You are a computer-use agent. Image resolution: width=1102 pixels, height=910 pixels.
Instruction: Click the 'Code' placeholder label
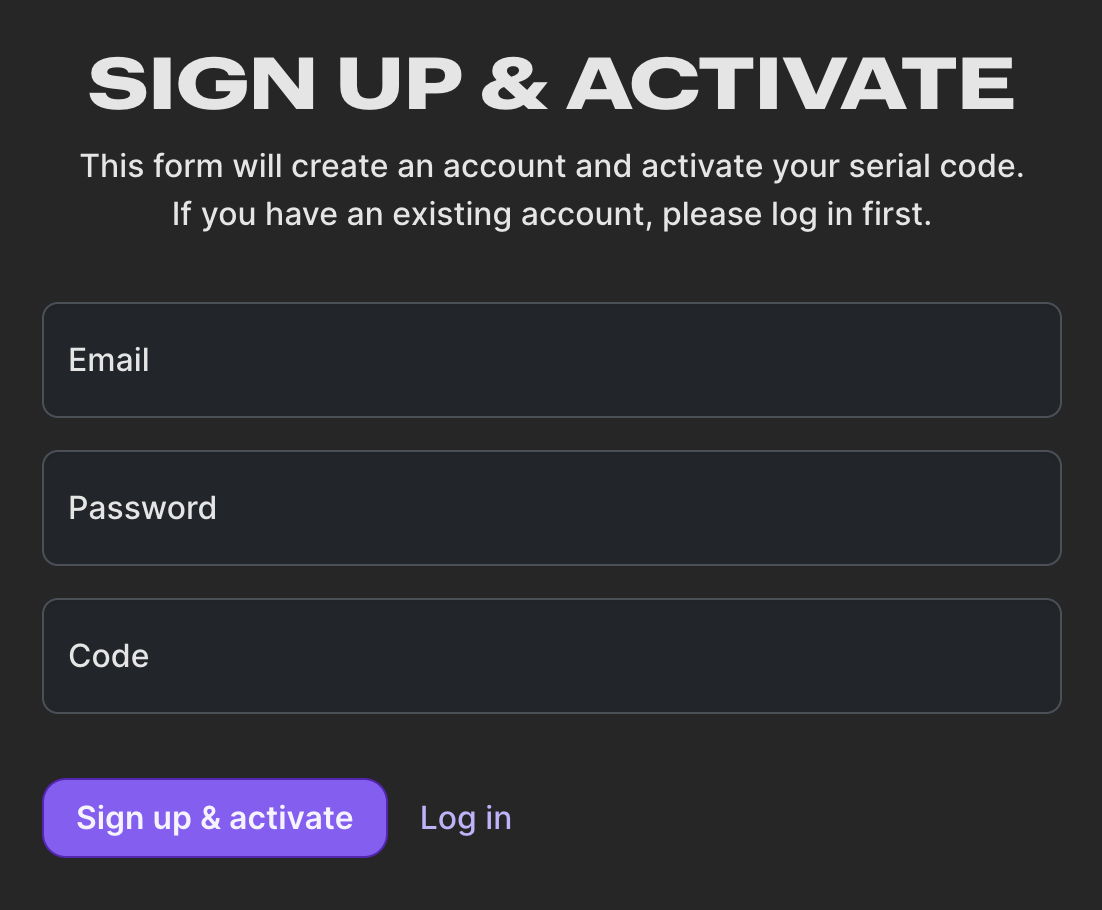click(109, 656)
